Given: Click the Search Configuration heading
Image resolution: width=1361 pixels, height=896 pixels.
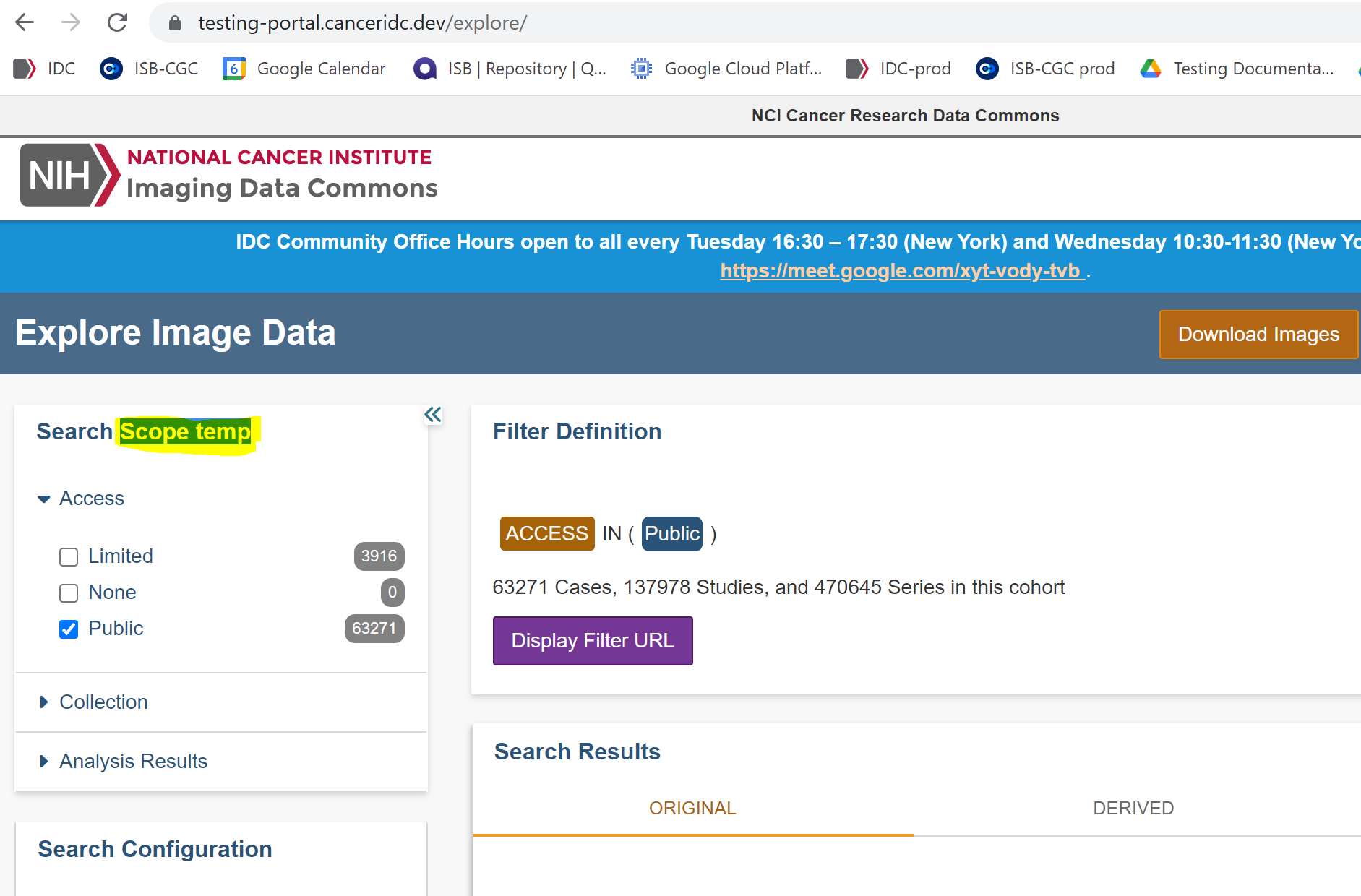Looking at the screenshot, I should click(155, 849).
